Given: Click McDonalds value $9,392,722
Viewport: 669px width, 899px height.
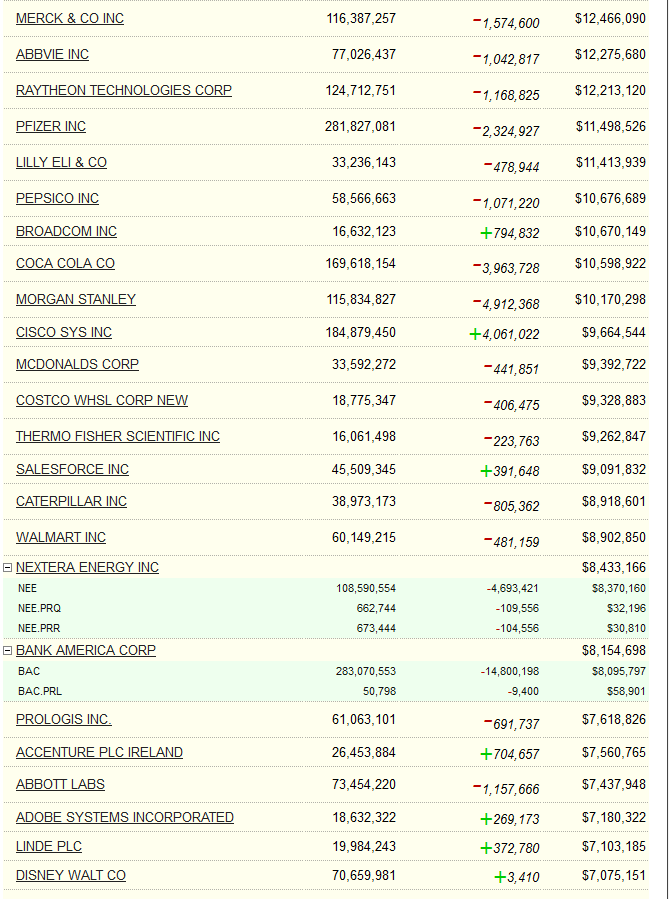Looking at the screenshot, I should click(614, 365).
